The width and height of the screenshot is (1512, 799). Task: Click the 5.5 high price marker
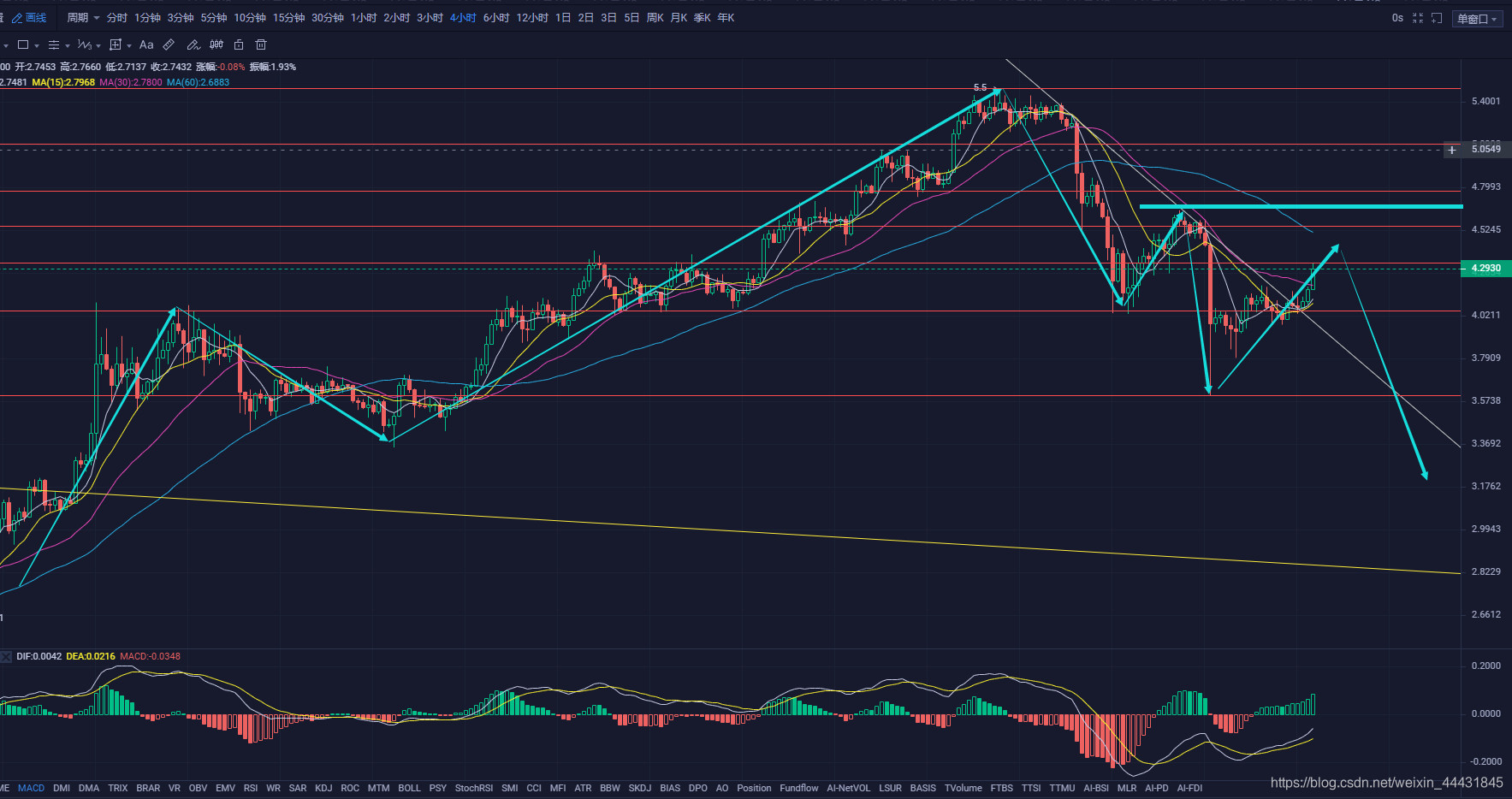pos(980,88)
